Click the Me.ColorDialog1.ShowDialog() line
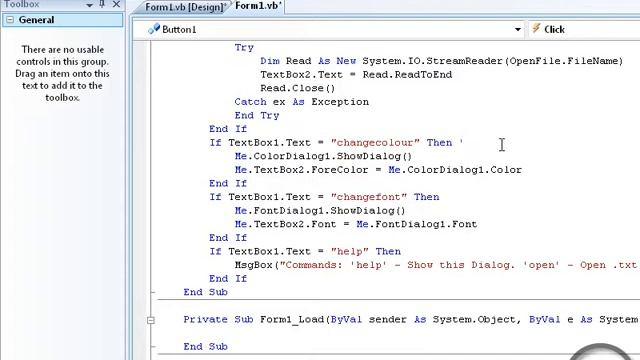 323,156
